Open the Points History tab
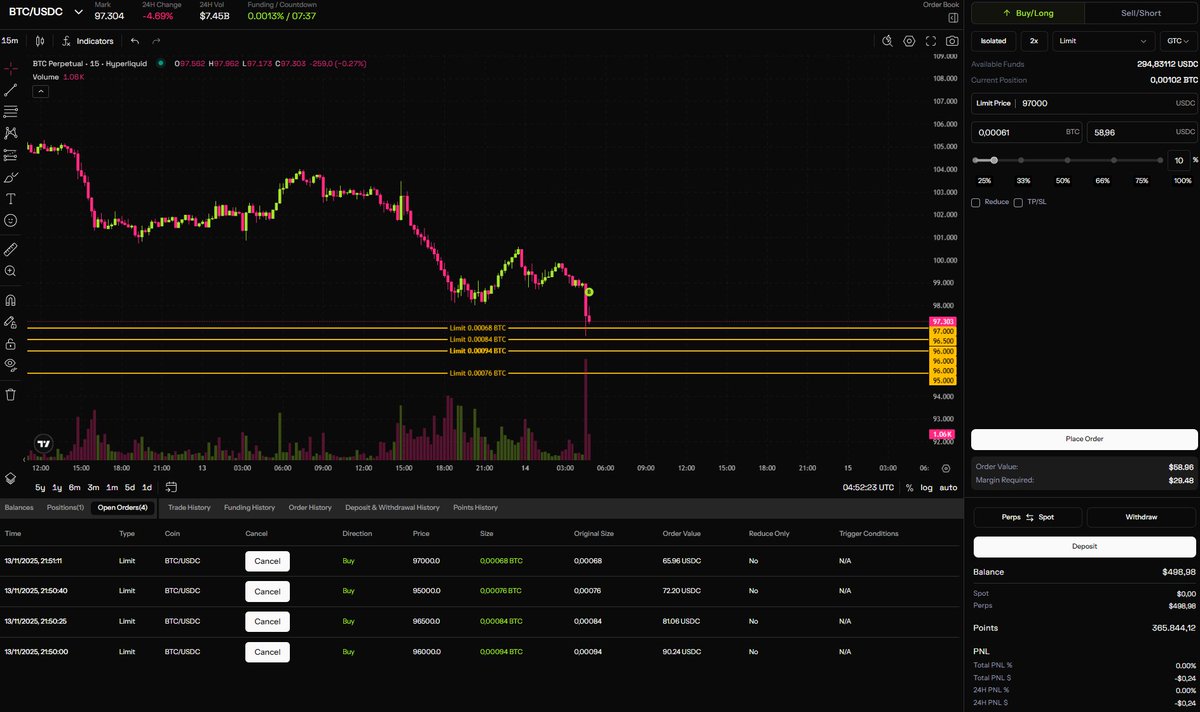The width and height of the screenshot is (1200, 712). tap(475, 507)
